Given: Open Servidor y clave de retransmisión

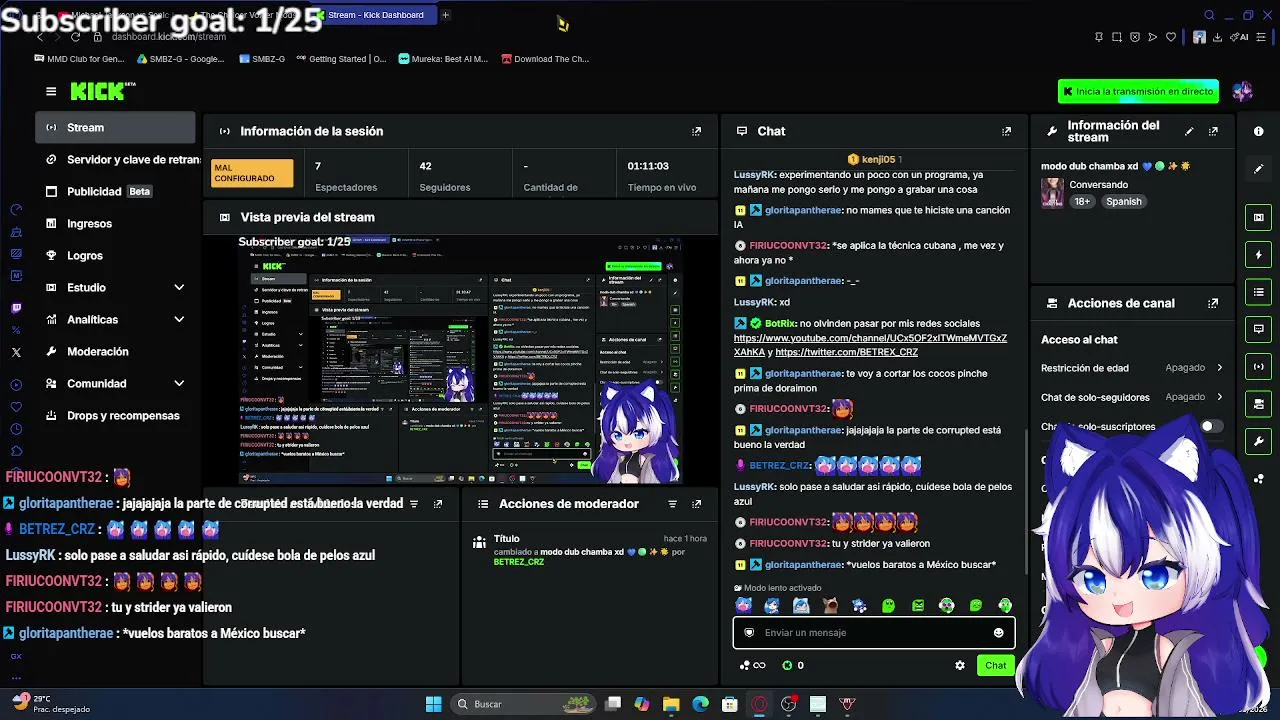Looking at the screenshot, I should click(x=116, y=160).
